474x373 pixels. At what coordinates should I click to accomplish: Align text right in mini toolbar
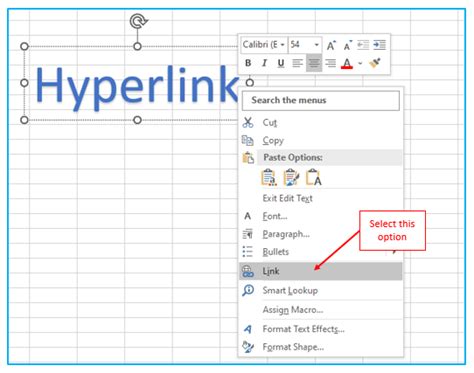pos(330,63)
